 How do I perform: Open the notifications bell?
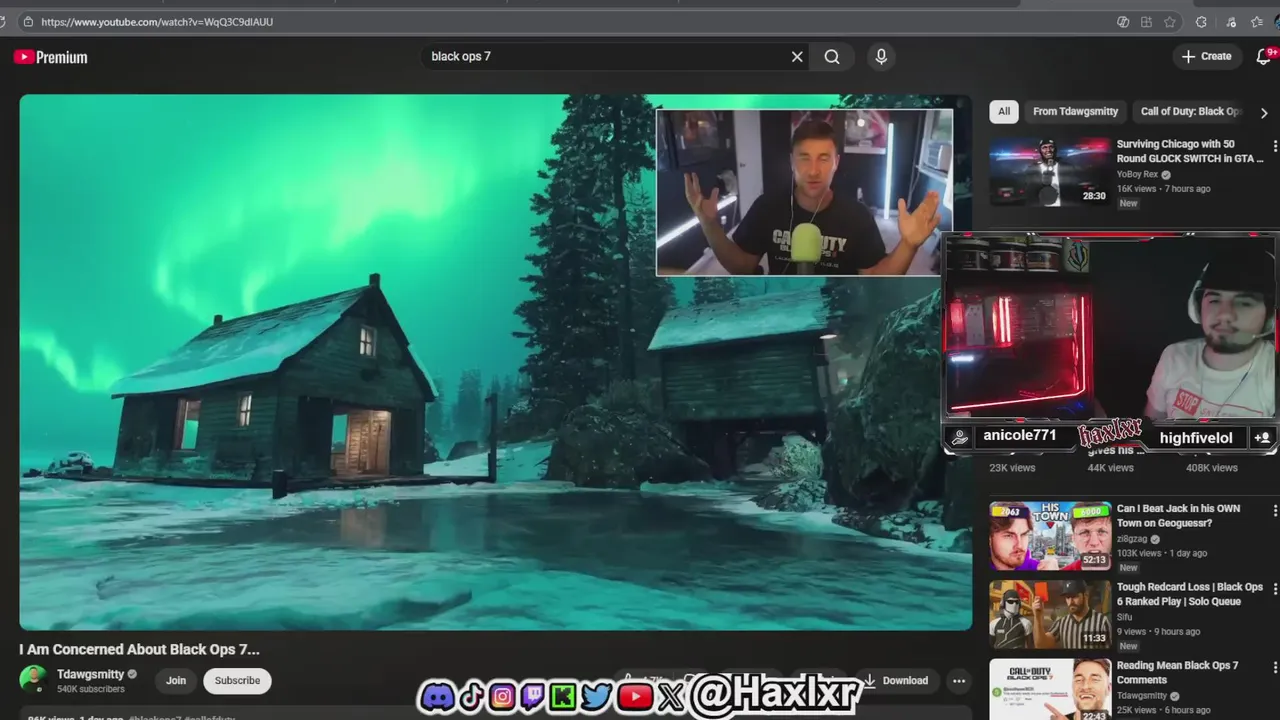click(x=1264, y=57)
